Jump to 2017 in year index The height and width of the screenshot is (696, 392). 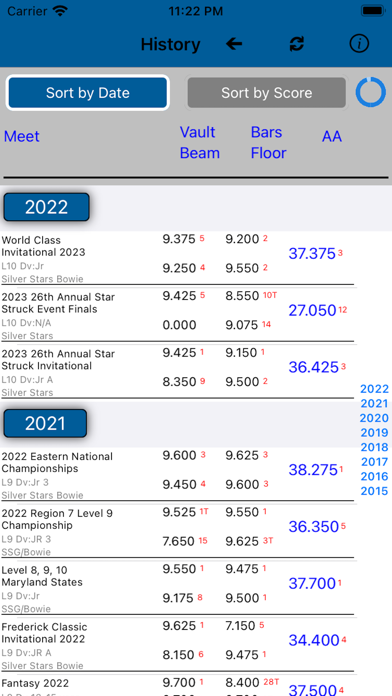coord(374,462)
